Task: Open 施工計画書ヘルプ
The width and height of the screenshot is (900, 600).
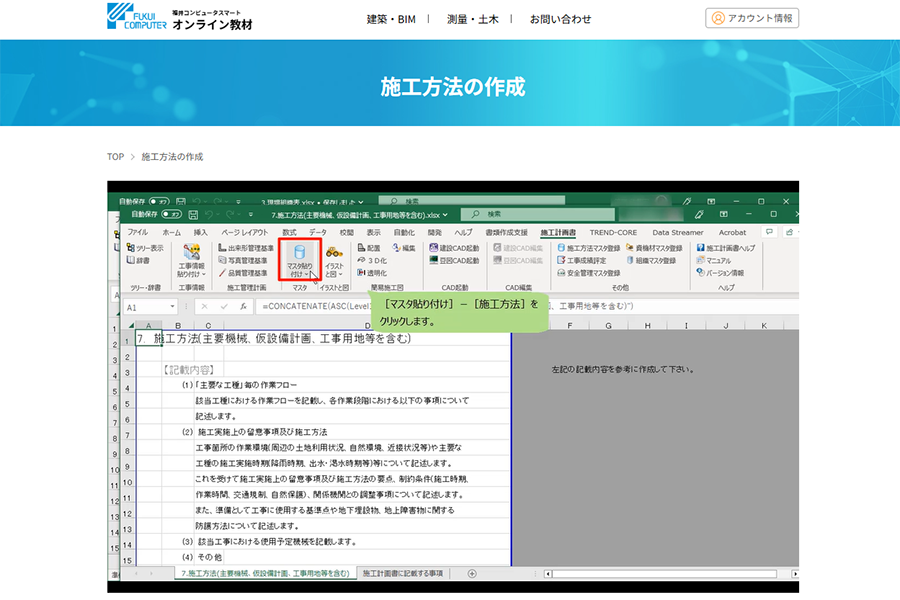Action: [726, 246]
